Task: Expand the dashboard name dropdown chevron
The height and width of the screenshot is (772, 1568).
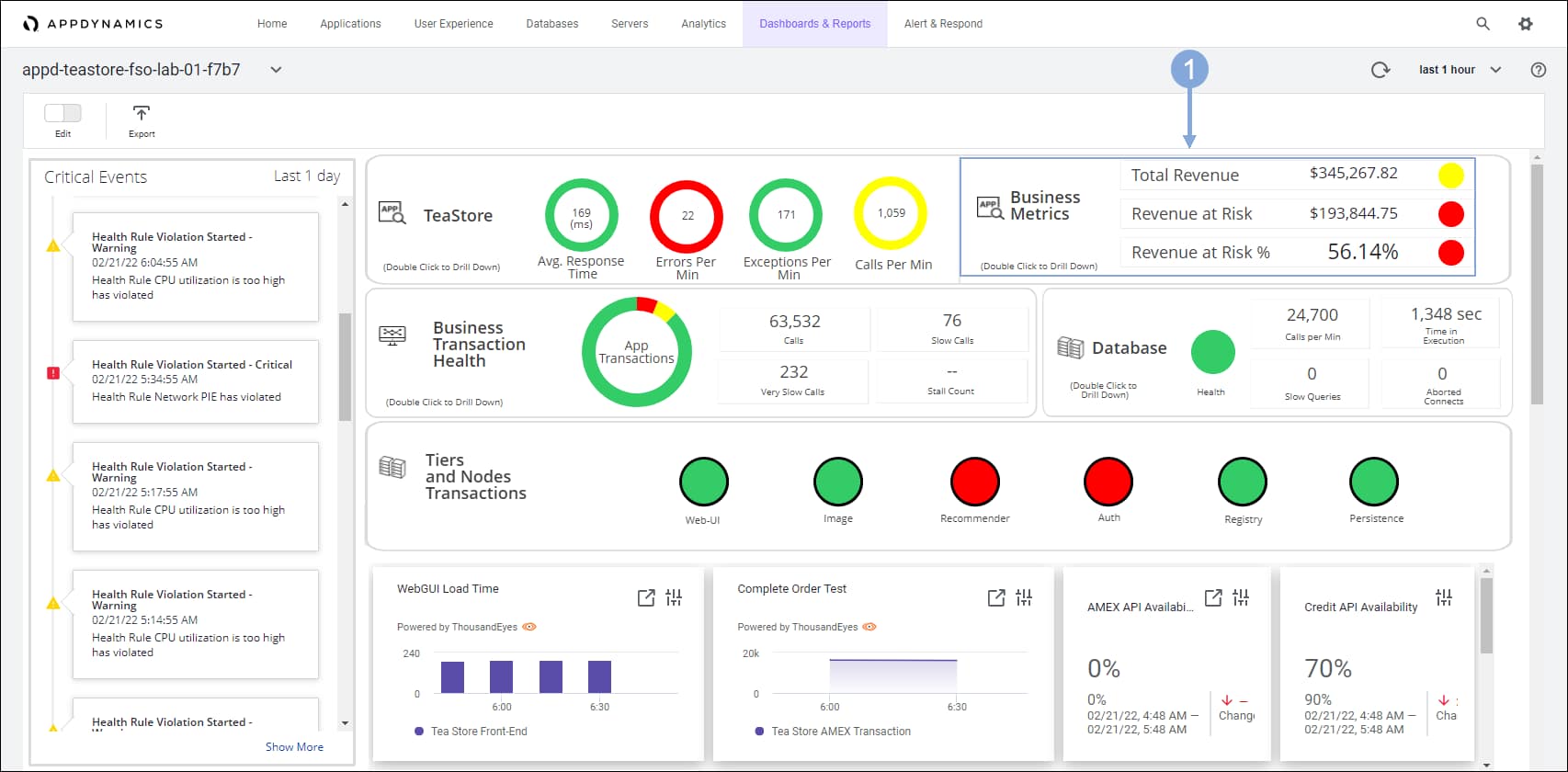Action: click(276, 70)
